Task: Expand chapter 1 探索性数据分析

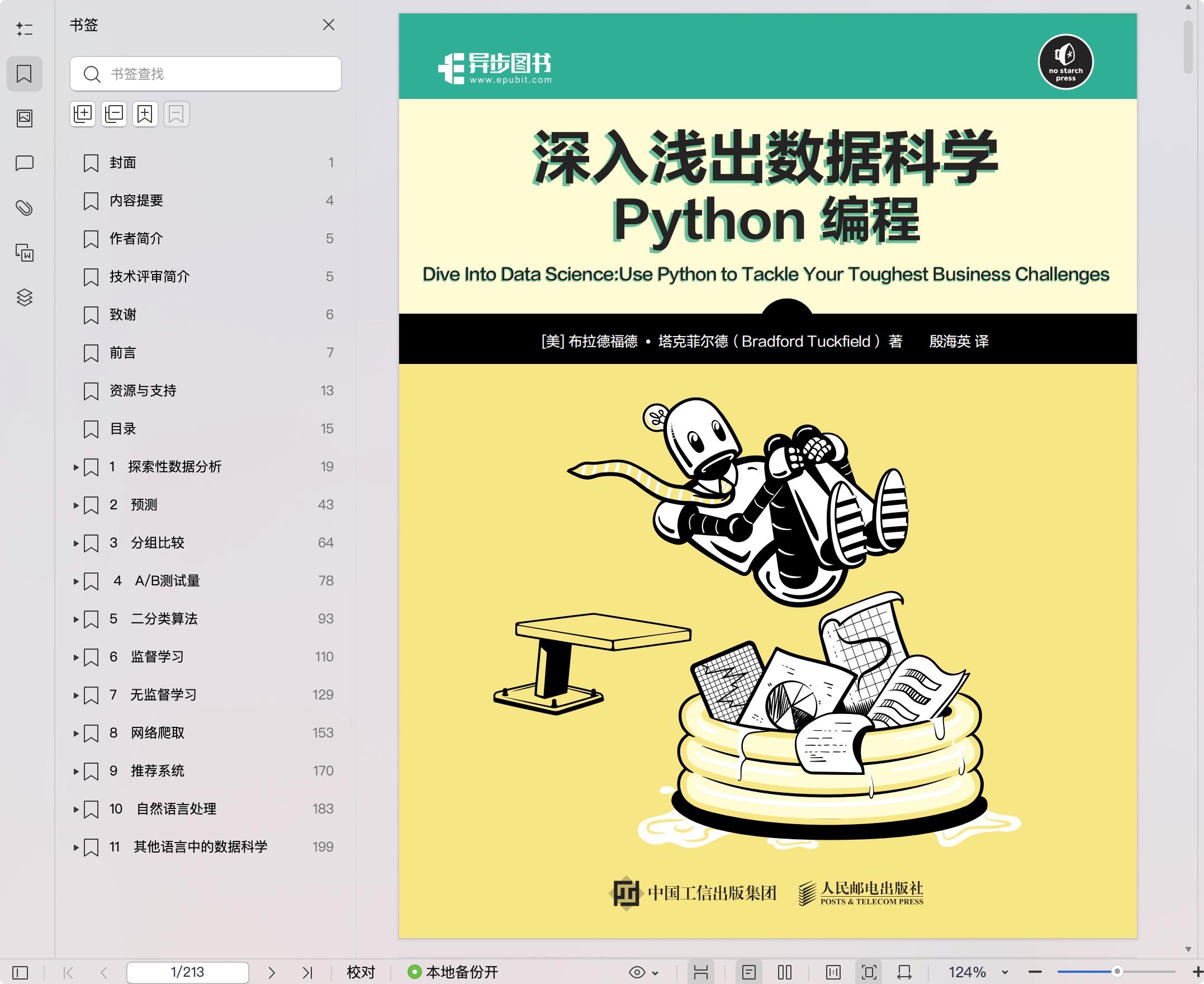Action: pyautogui.click(x=76, y=467)
